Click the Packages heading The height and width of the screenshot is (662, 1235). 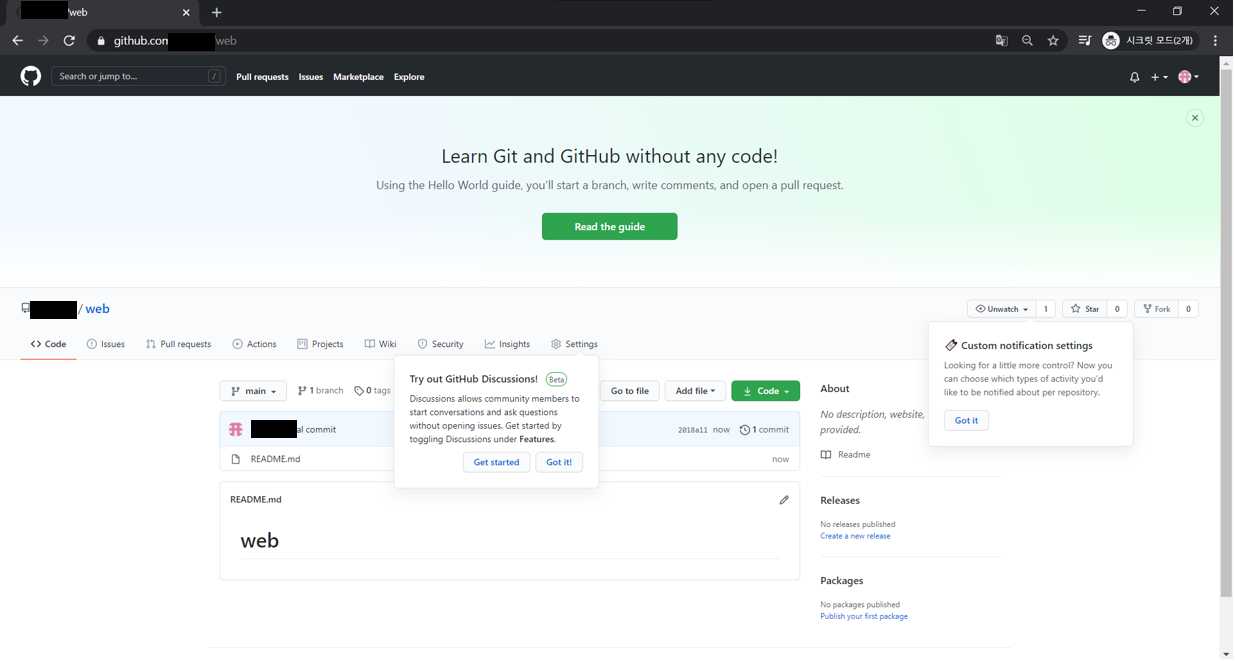pyautogui.click(x=842, y=580)
